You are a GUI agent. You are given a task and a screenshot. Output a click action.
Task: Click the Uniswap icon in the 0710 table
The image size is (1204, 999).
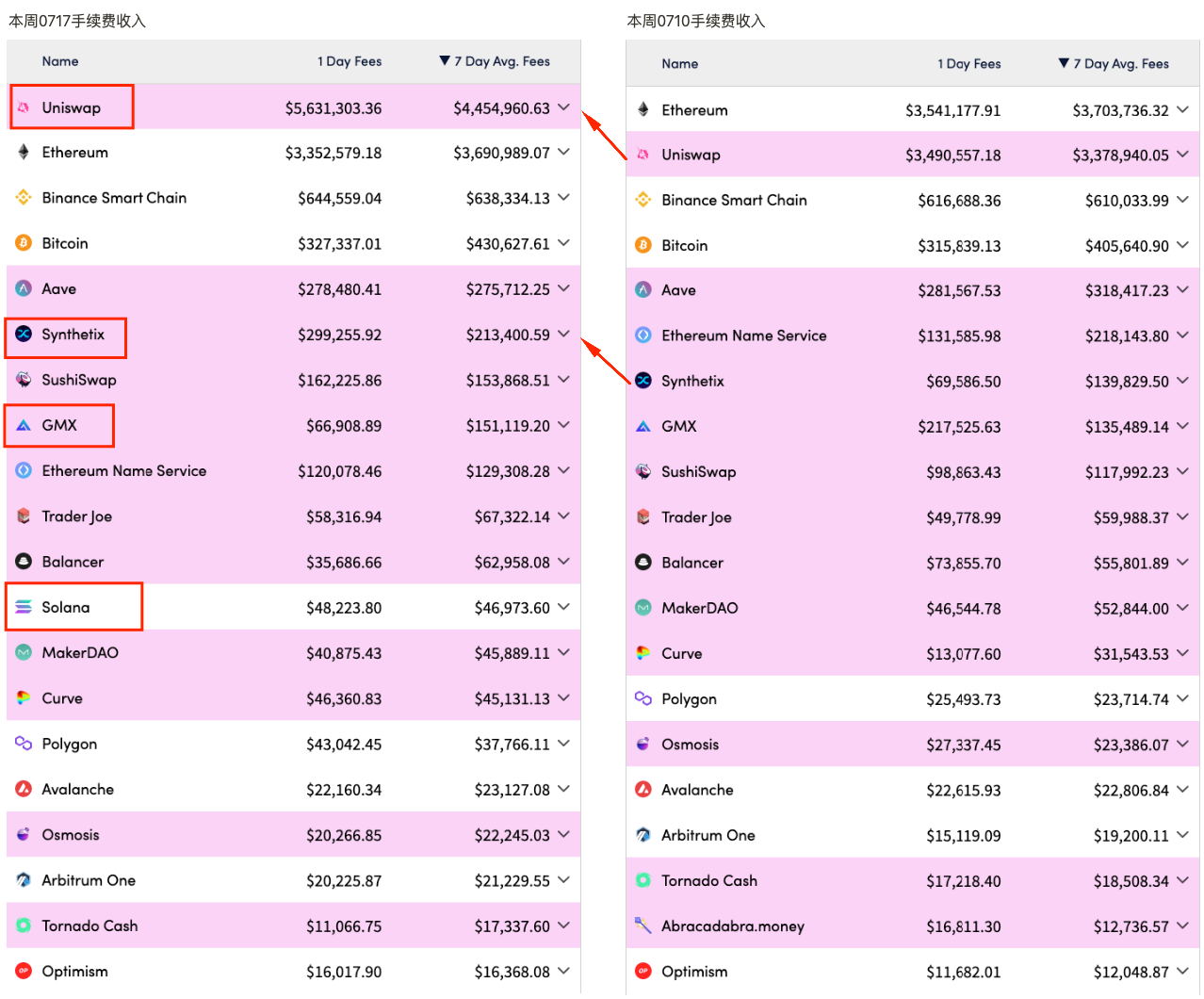643,155
